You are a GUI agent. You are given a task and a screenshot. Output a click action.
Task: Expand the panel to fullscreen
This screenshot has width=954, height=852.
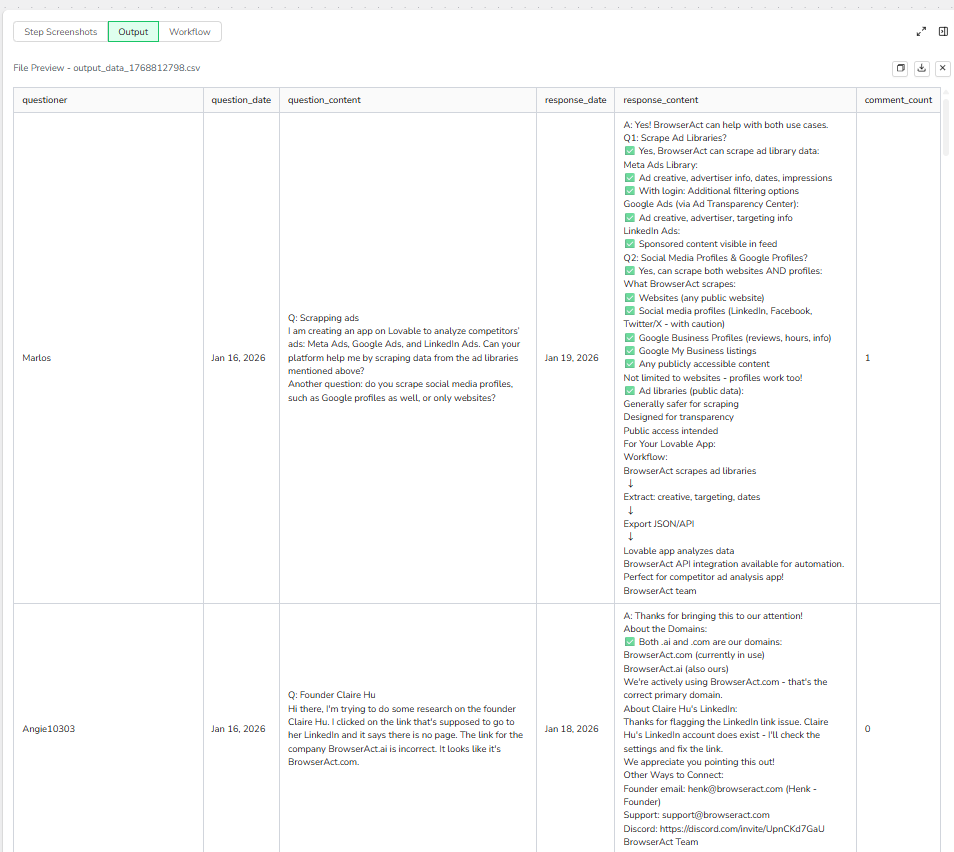tap(921, 32)
